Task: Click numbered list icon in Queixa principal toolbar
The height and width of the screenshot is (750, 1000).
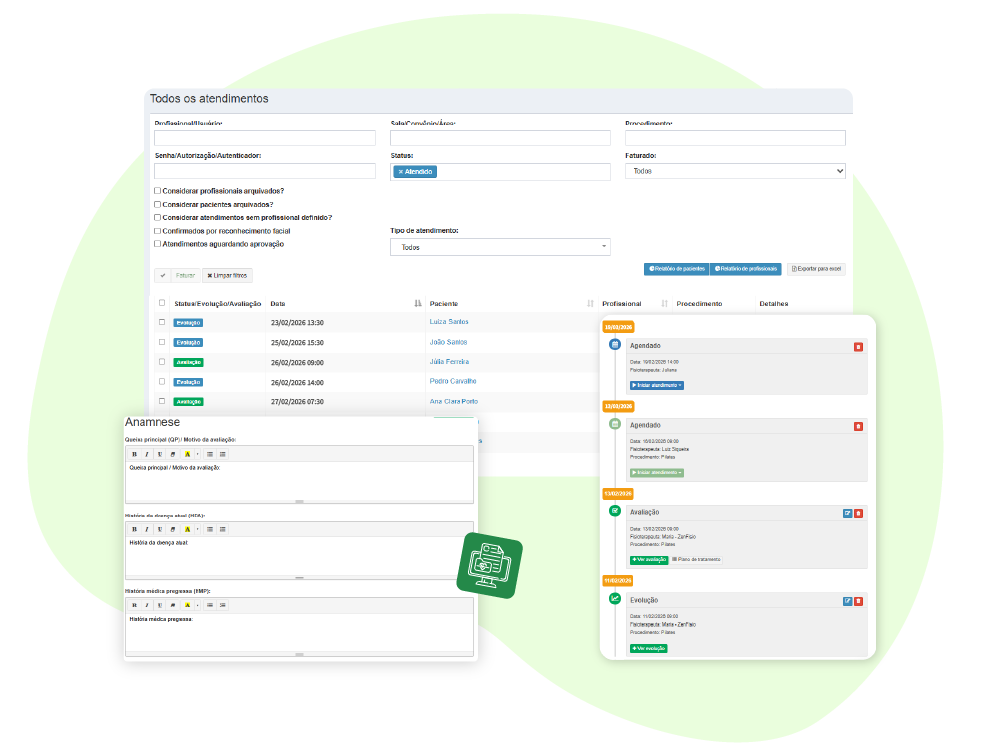Action: click(x=223, y=455)
